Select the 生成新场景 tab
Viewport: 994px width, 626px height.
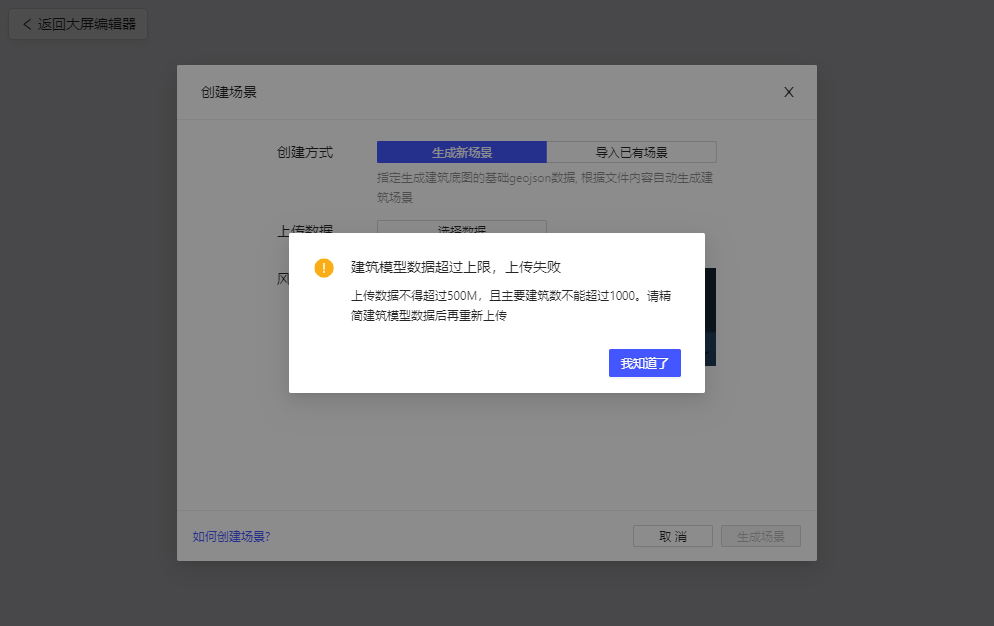tap(462, 152)
